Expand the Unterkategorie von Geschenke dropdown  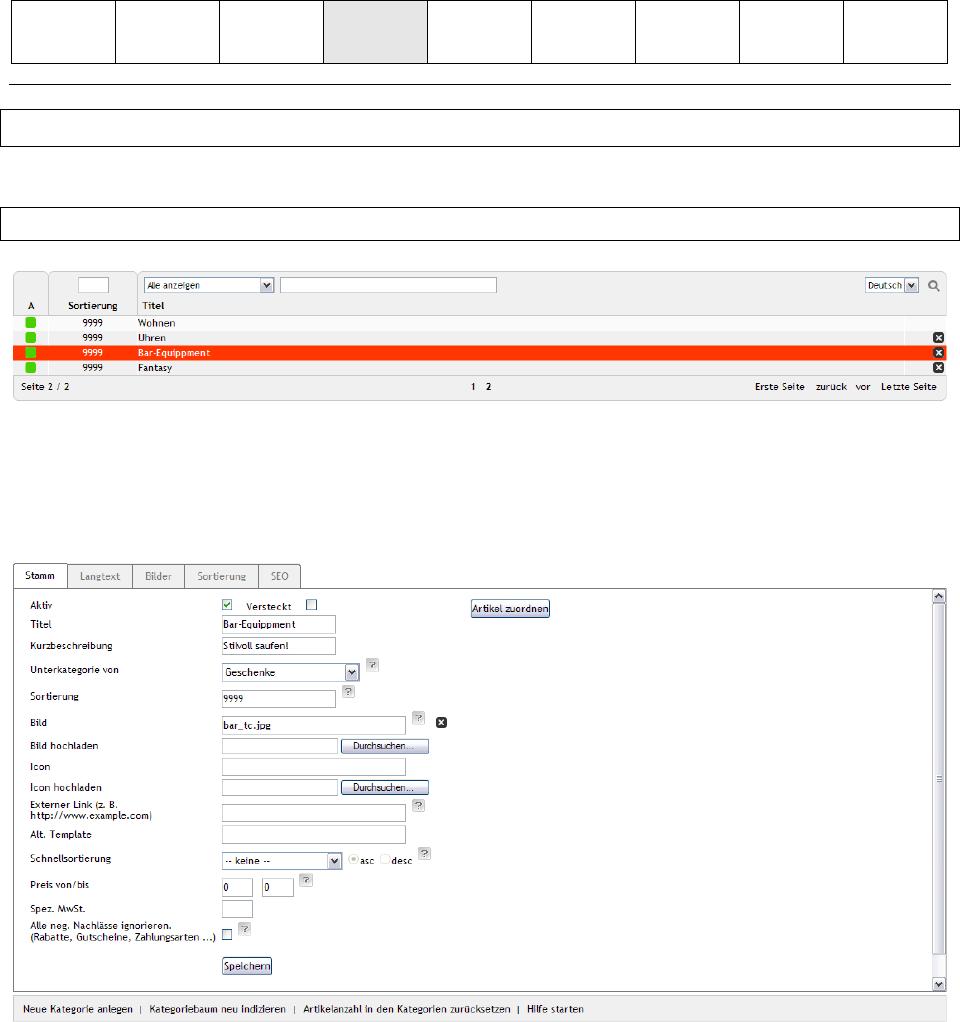[x=291, y=672]
